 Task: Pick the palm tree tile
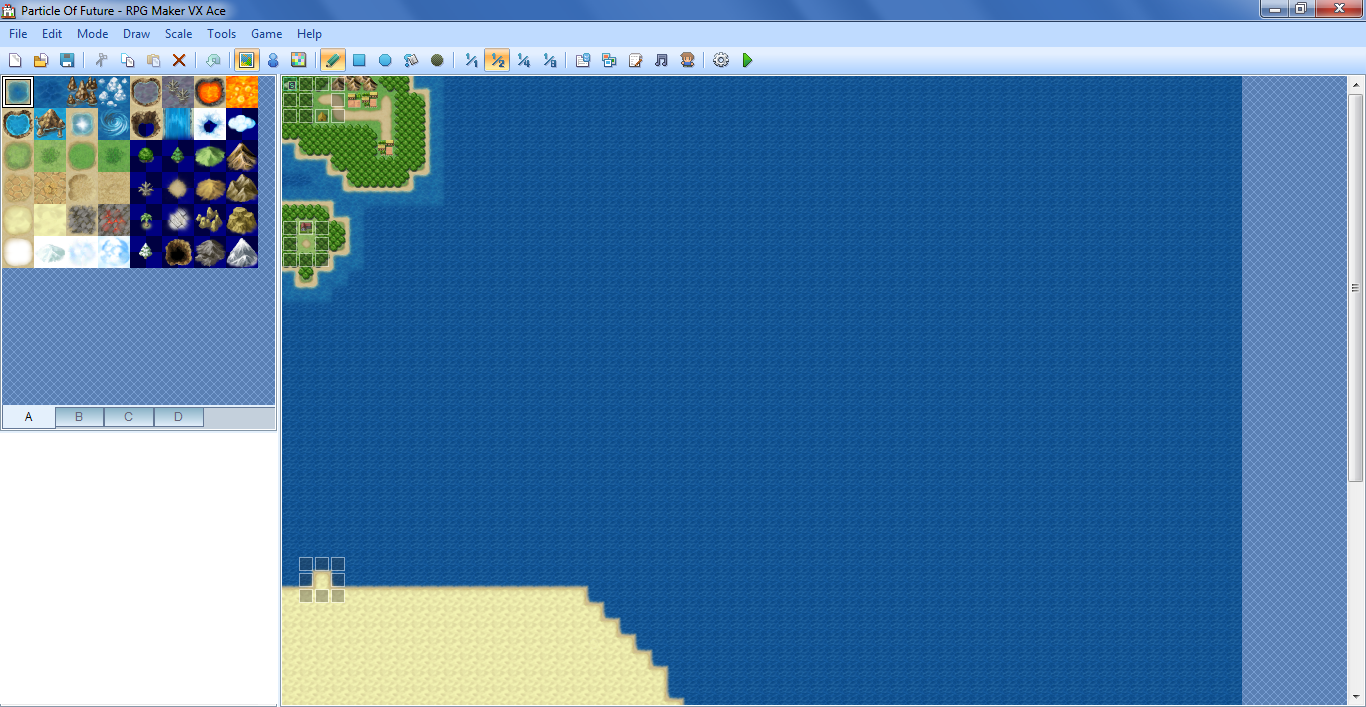pos(146,220)
